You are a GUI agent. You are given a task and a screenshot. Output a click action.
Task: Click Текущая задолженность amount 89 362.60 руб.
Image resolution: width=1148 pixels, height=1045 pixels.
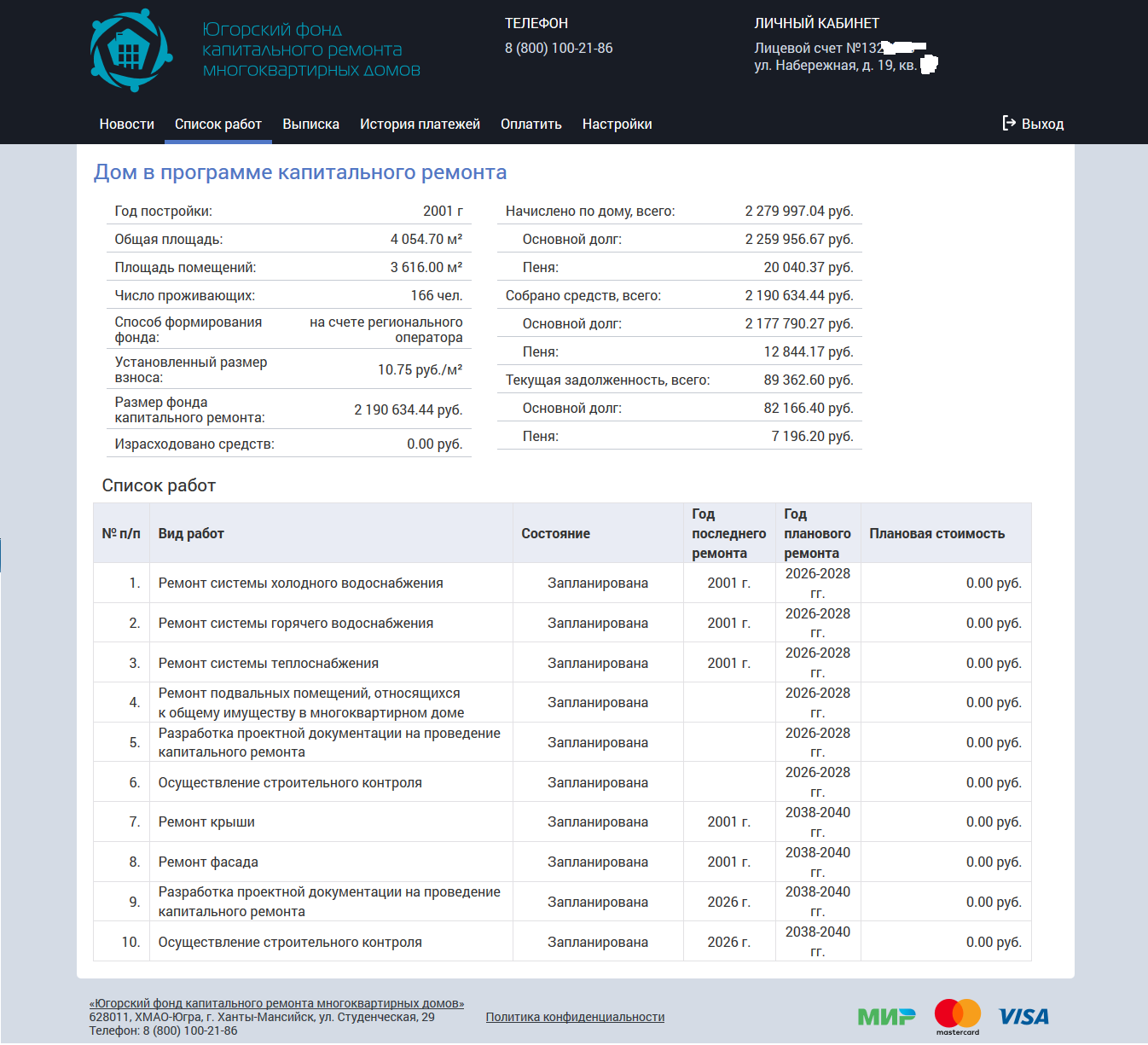pos(809,380)
